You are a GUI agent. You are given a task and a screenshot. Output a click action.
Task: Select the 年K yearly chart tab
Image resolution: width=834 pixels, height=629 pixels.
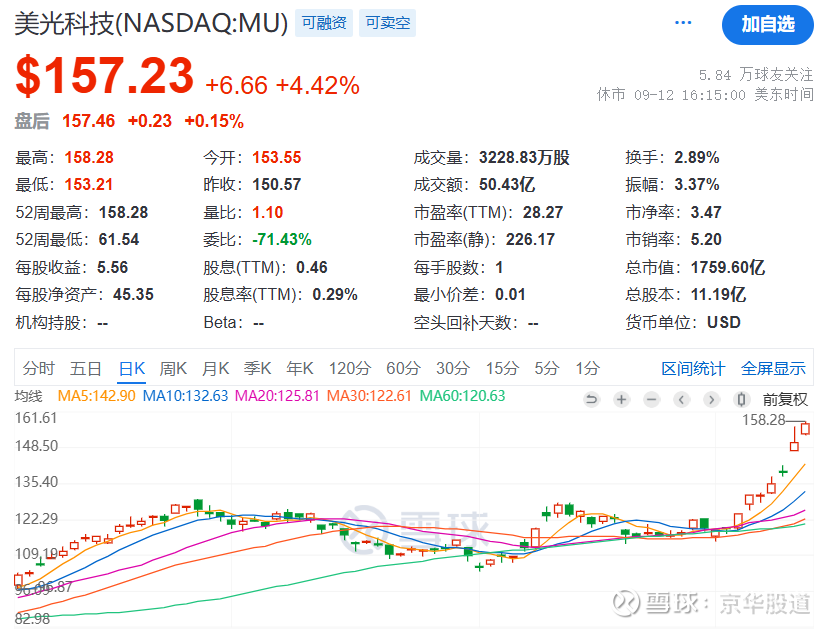coord(300,368)
